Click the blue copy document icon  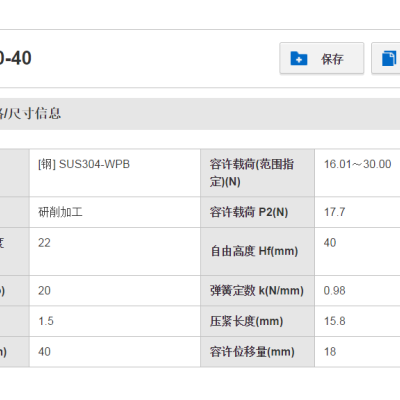[389, 59]
